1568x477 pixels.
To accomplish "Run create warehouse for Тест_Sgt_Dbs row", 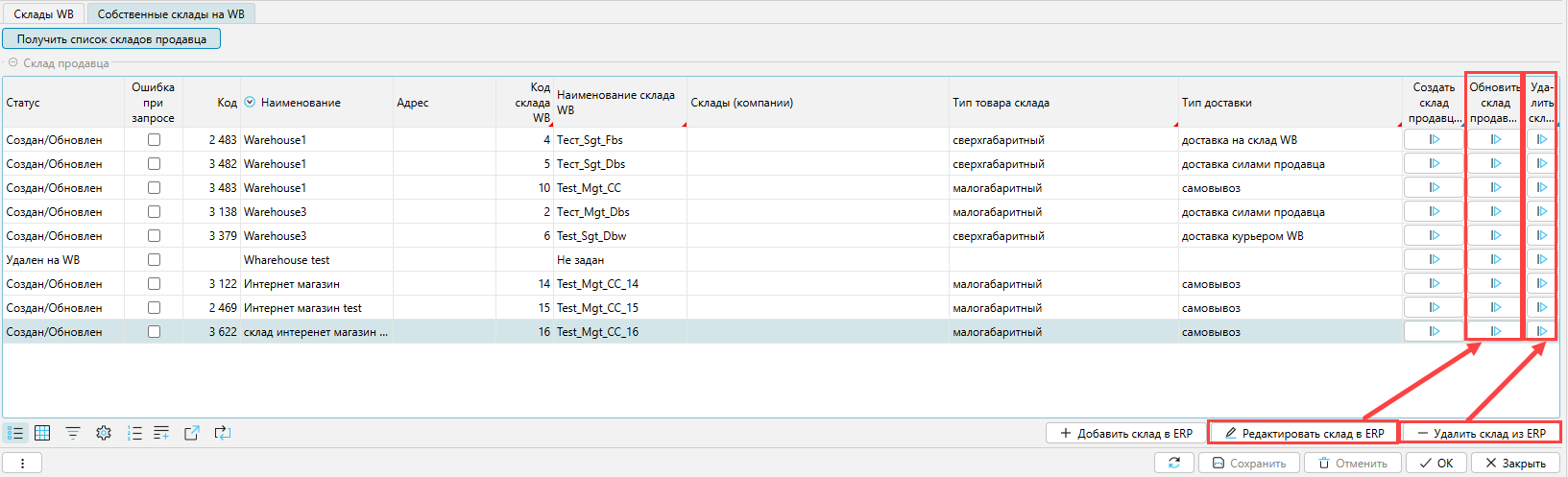I will 1434,163.
